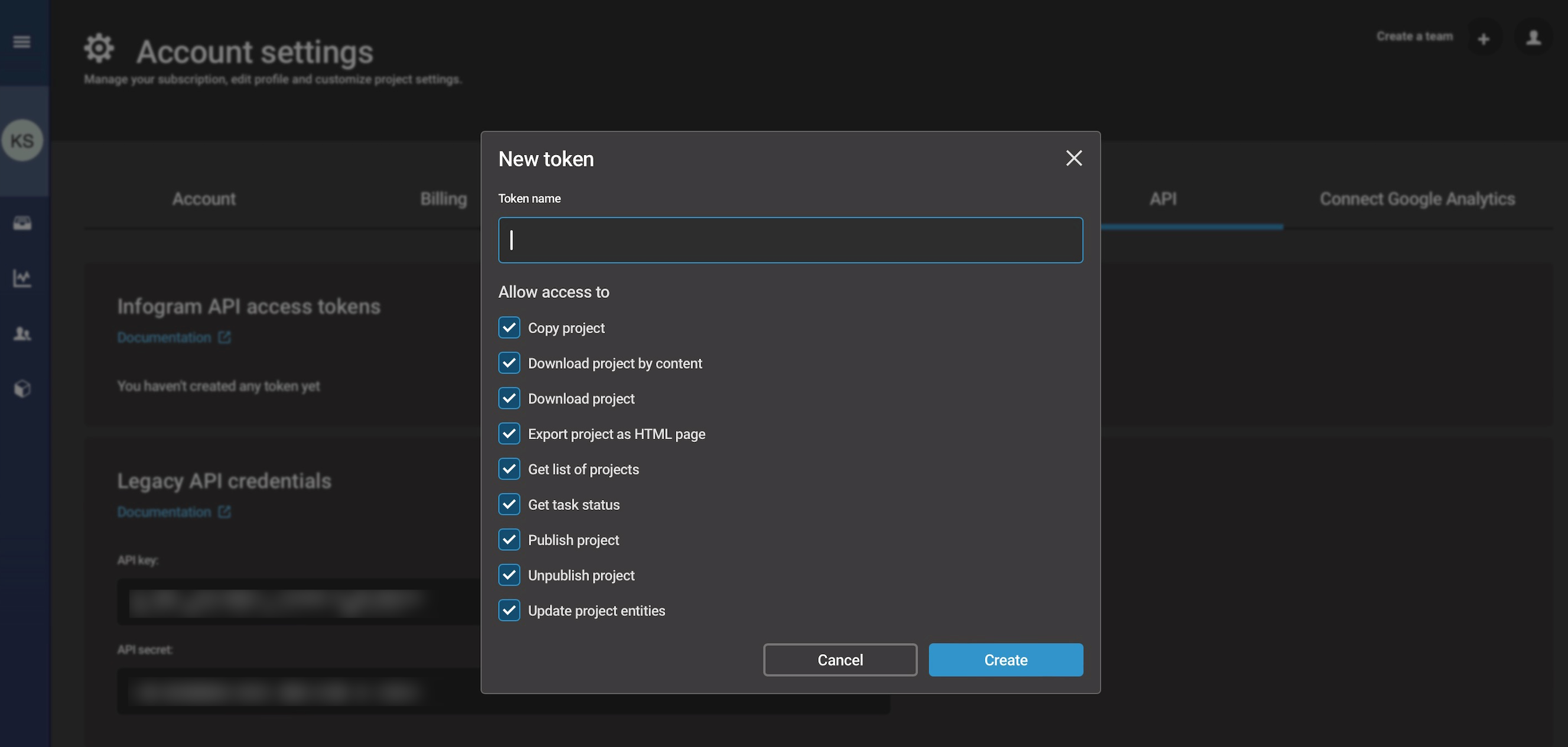This screenshot has height=747, width=1568.
Task: Click 'You haven't created any token yet'
Action: click(219, 386)
